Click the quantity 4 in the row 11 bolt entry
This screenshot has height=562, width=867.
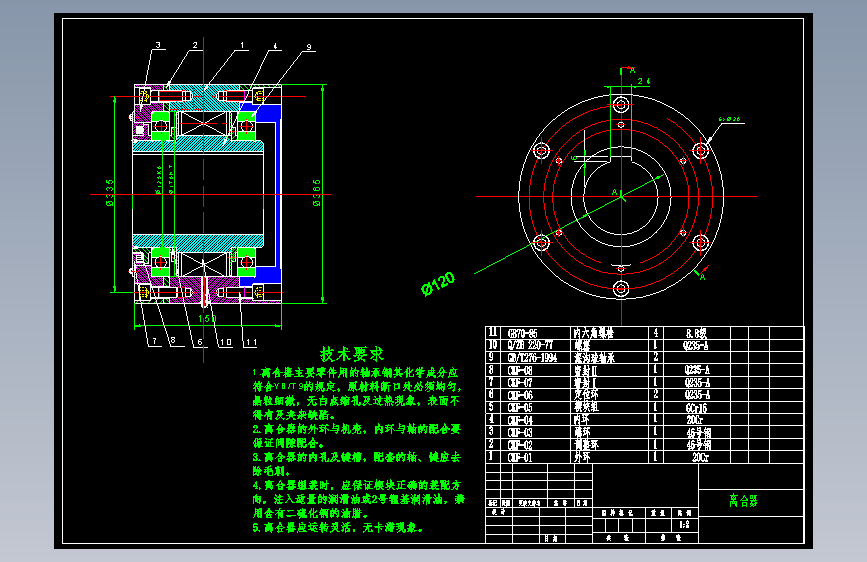656,333
